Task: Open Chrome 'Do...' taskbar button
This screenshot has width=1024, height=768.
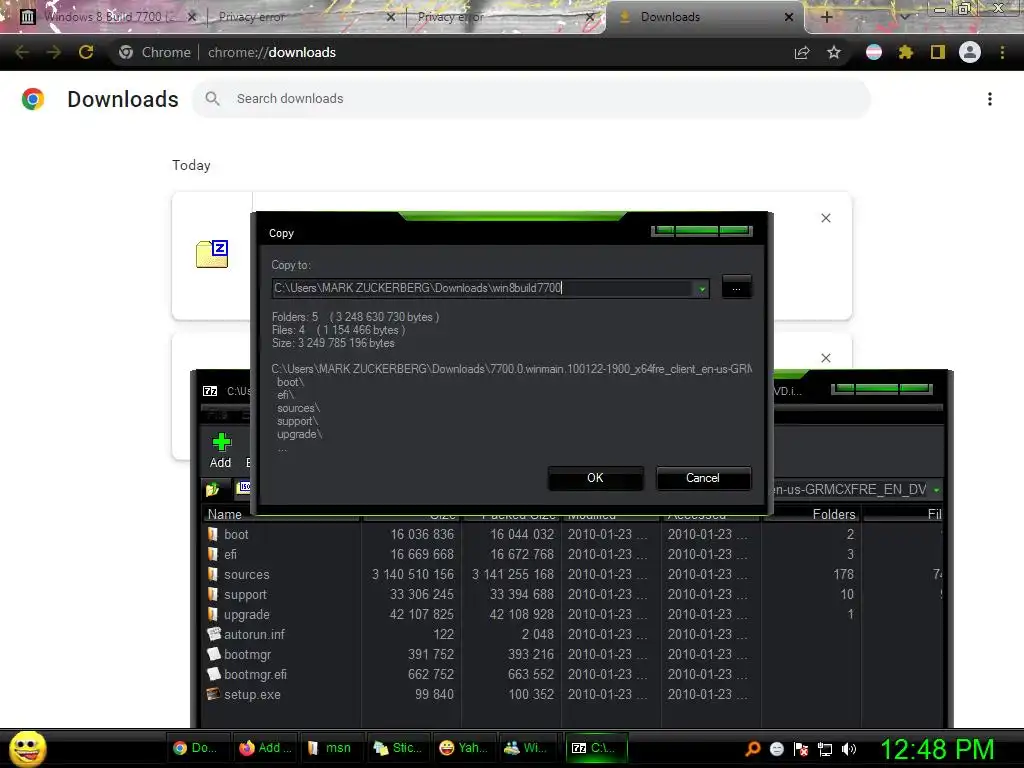Action: [x=197, y=748]
